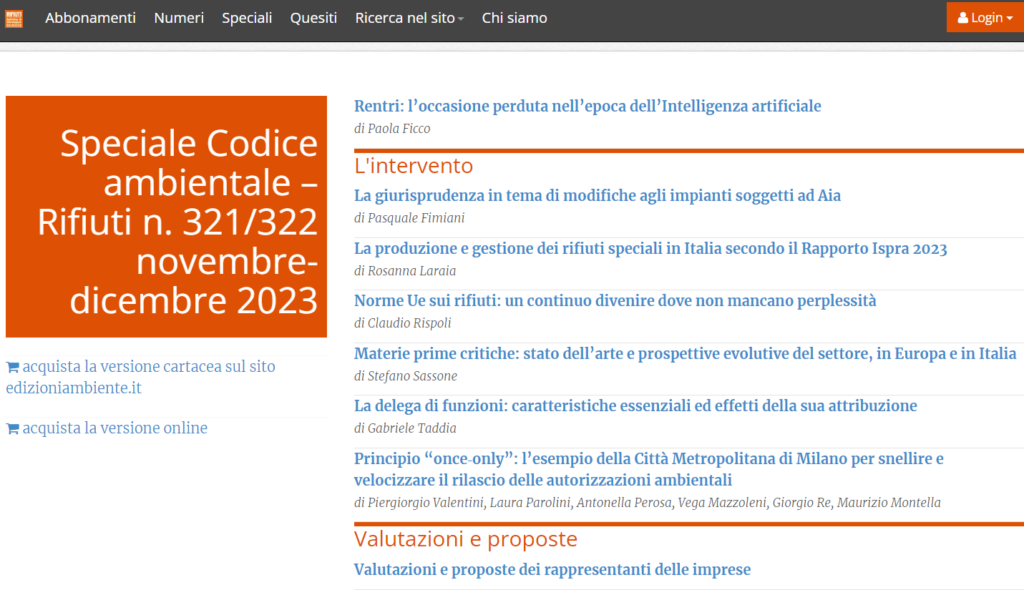This screenshot has height=590, width=1024.
Task: Click author line di Paola Ficco
Action: click(392, 129)
